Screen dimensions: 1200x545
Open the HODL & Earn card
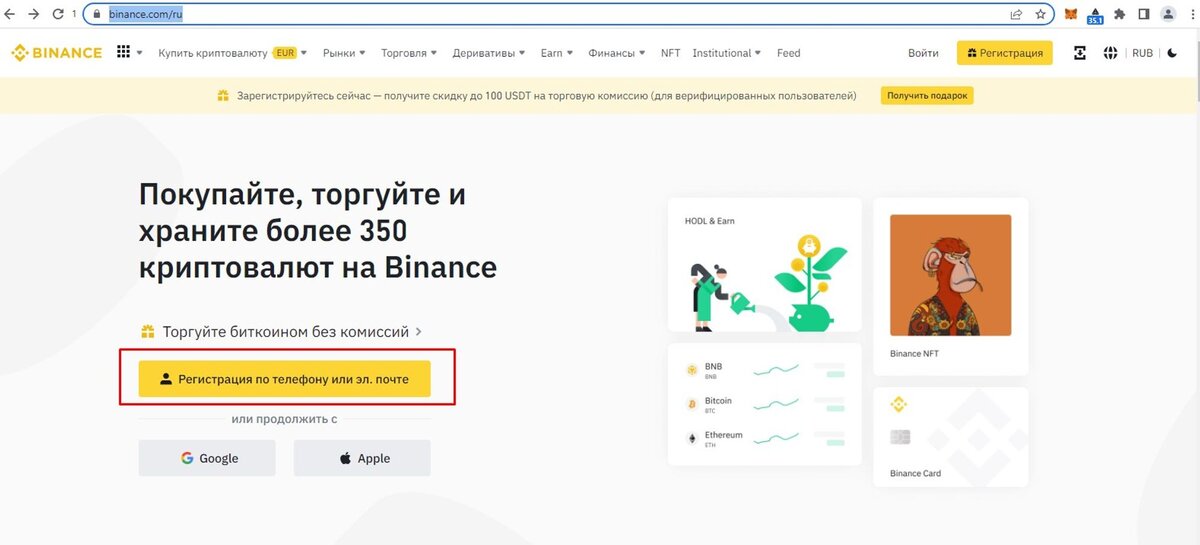pyautogui.click(x=764, y=265)
